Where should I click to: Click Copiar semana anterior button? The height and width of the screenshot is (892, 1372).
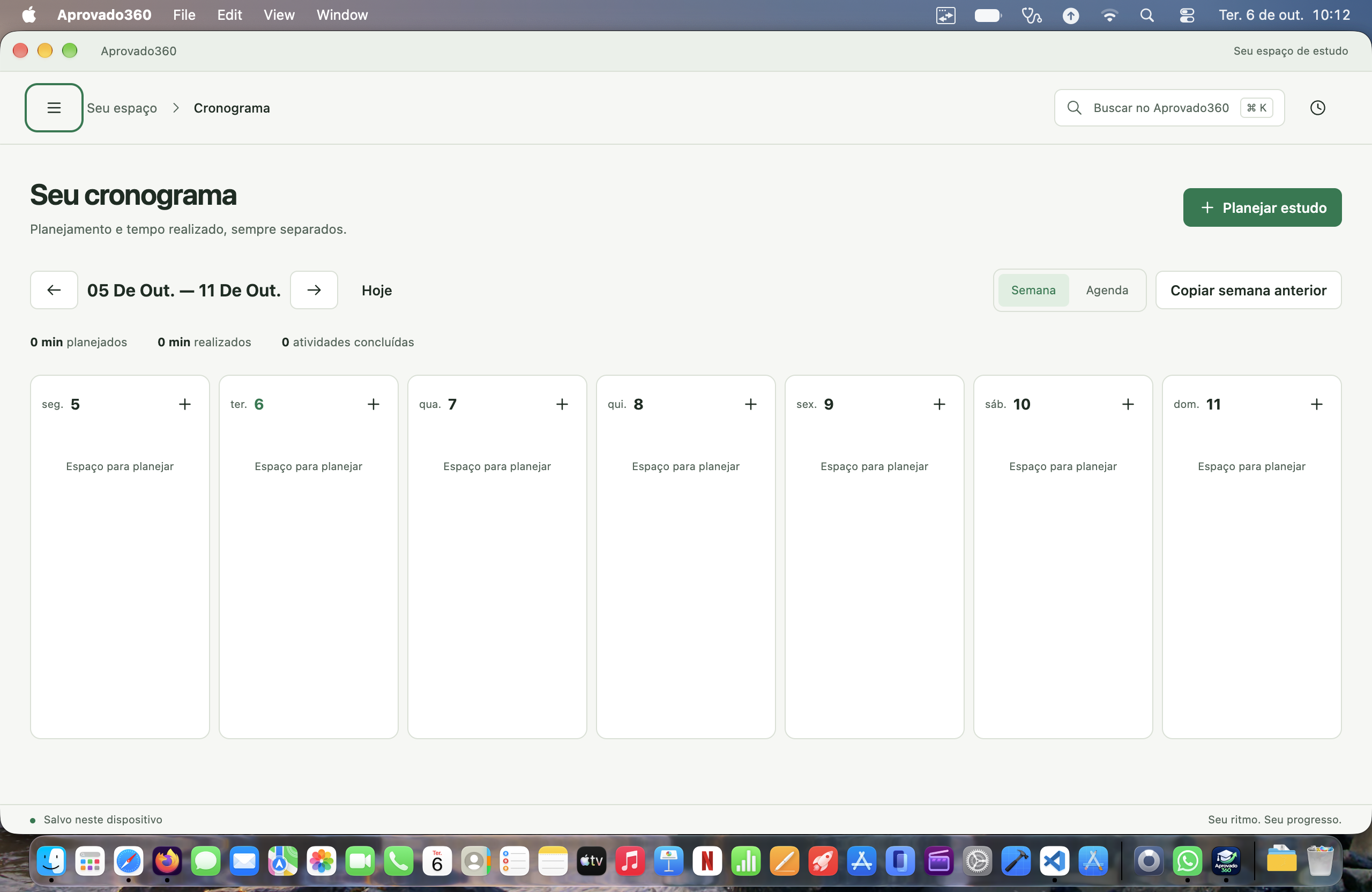click(1248, 290)
